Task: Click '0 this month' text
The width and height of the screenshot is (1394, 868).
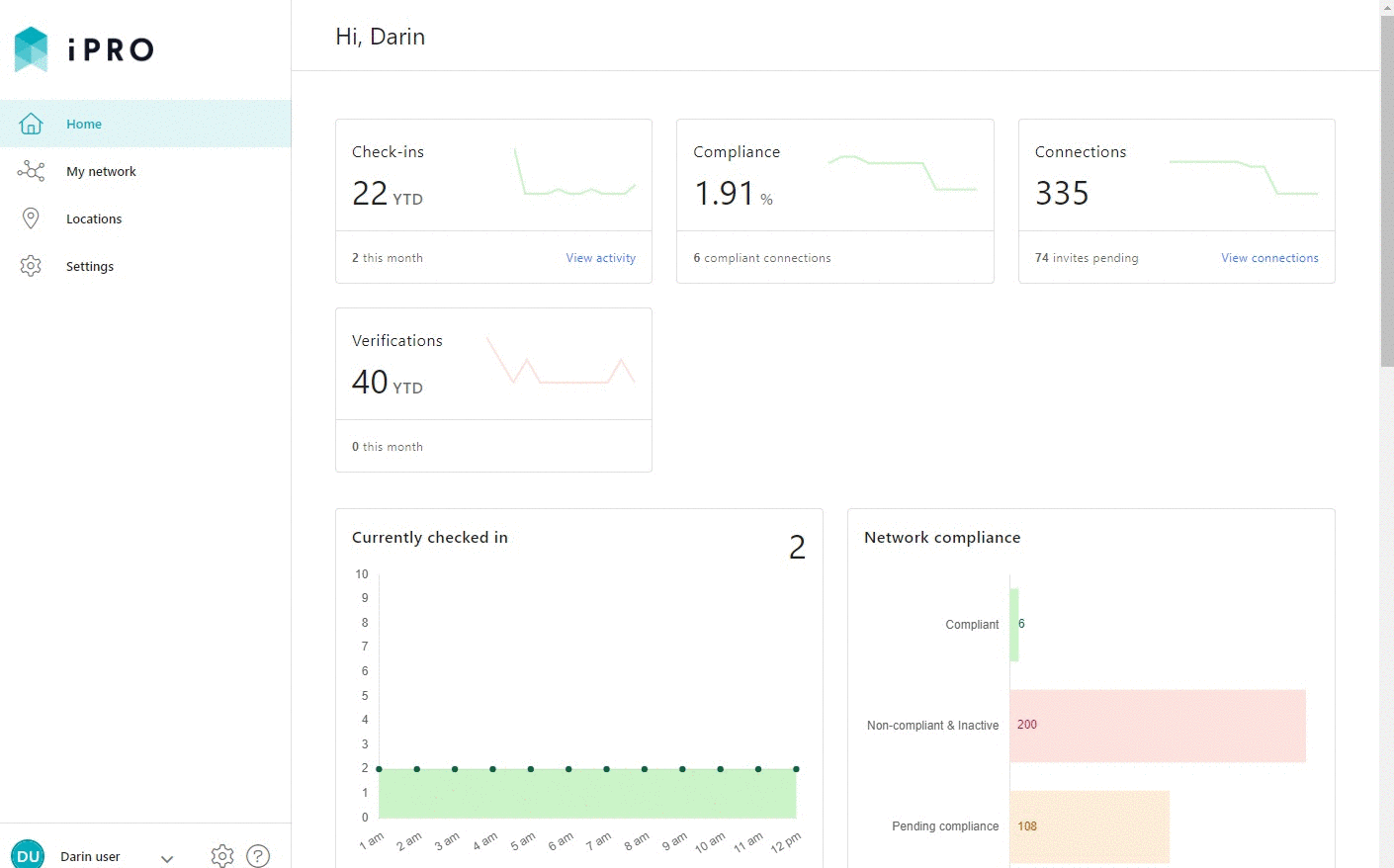Action: tap(388, 447)
